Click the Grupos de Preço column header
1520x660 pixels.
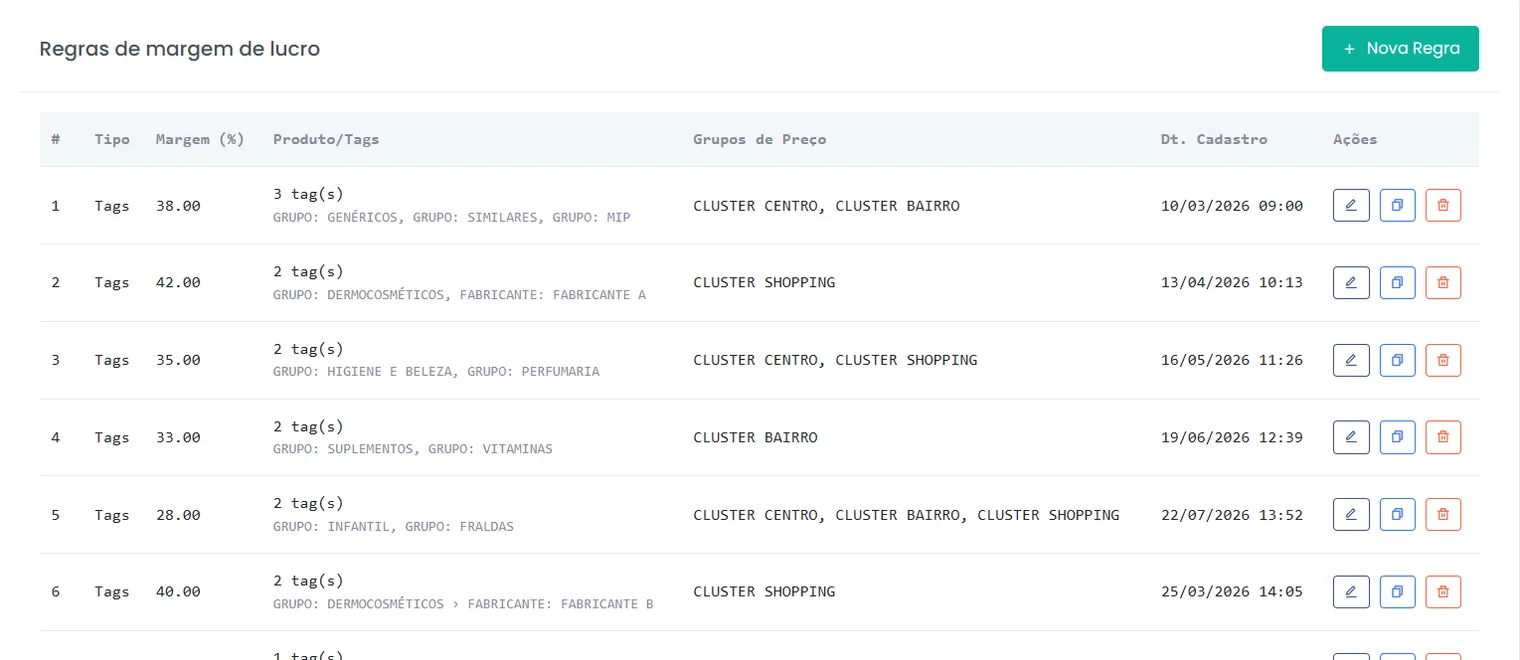coord(760,139)
